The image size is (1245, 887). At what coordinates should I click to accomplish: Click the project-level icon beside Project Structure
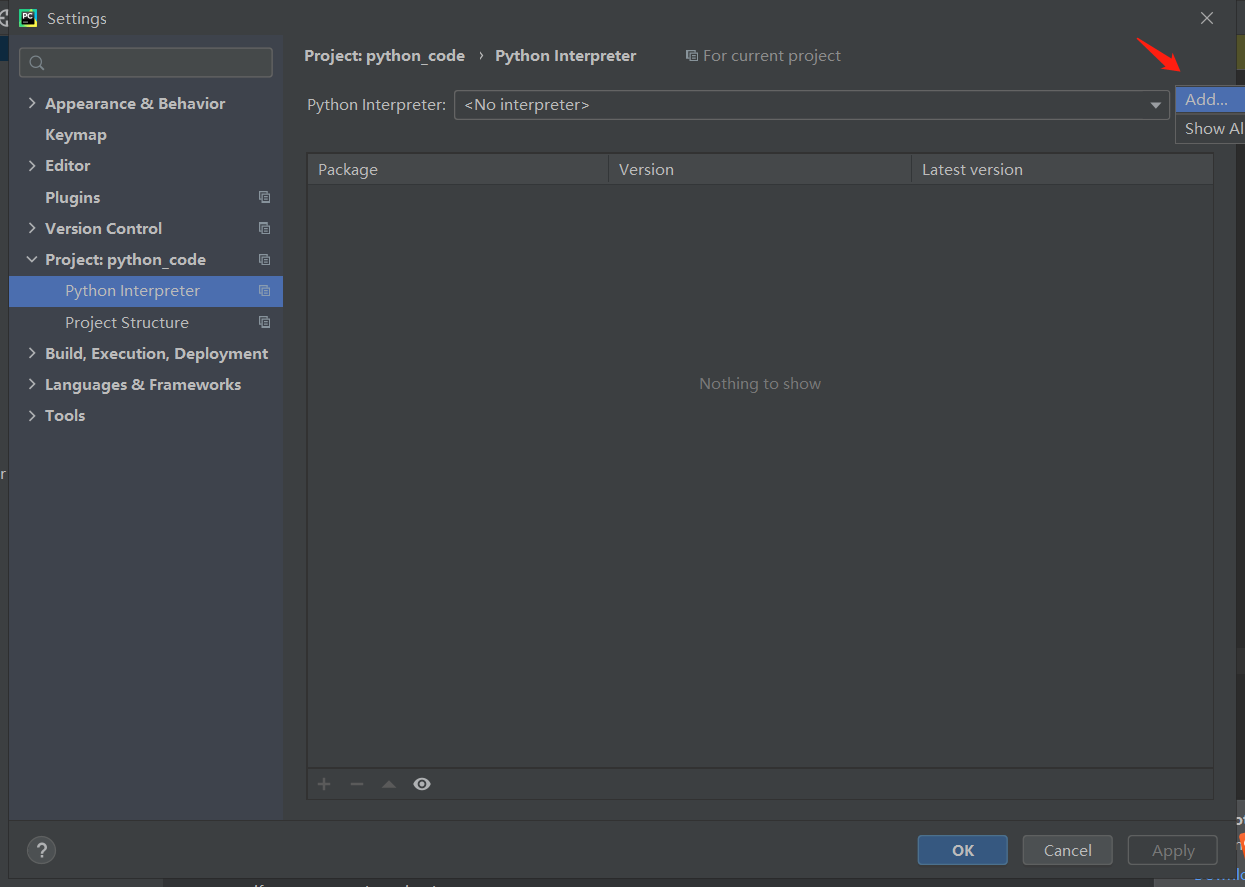pos(264,322)
